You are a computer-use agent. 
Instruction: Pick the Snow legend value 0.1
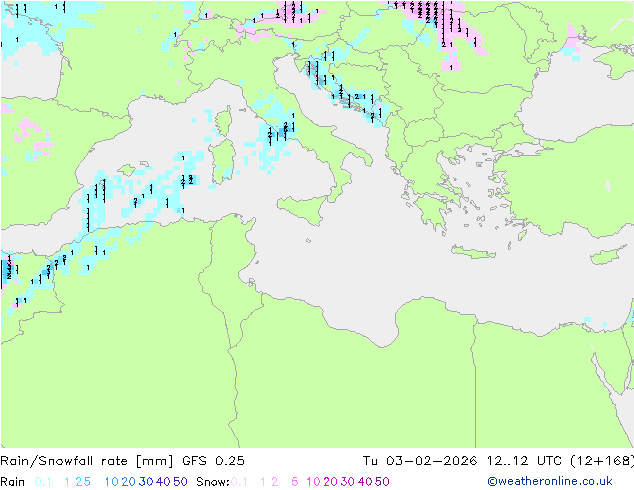tap(239, 482)
